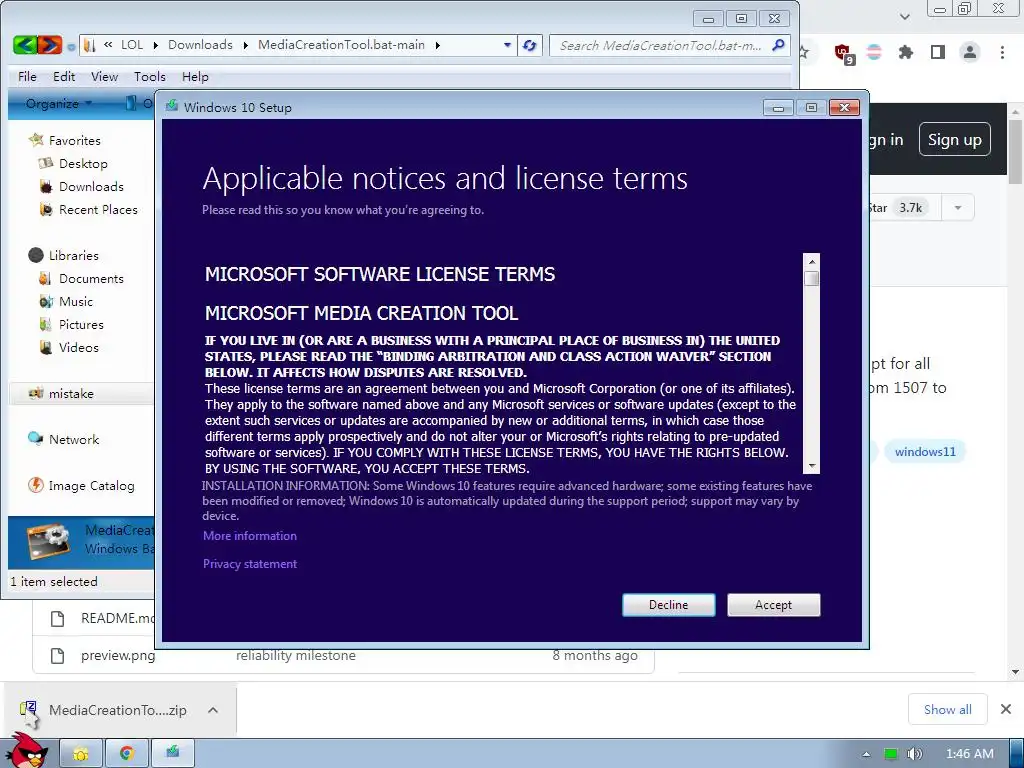Close the Chrome downloads bar
Screen dimensions: 1024x768
pyautogui.click(x=1006, y=709)
